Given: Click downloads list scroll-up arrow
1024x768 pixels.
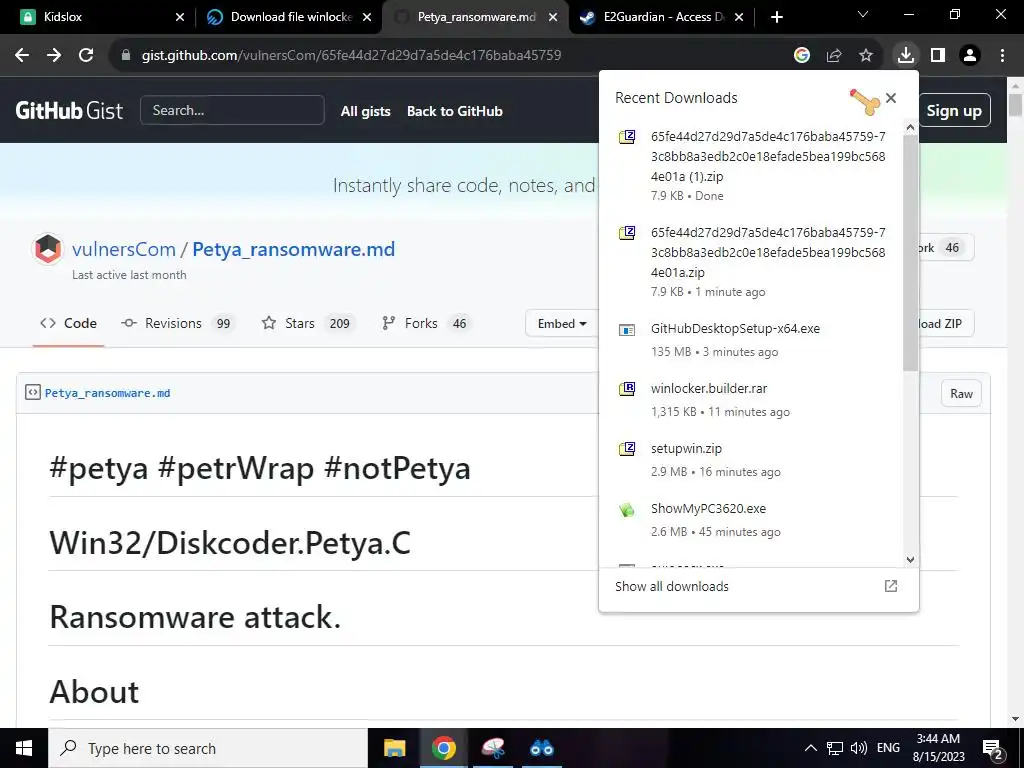Looking at the screenshot, I should [910, 128].
